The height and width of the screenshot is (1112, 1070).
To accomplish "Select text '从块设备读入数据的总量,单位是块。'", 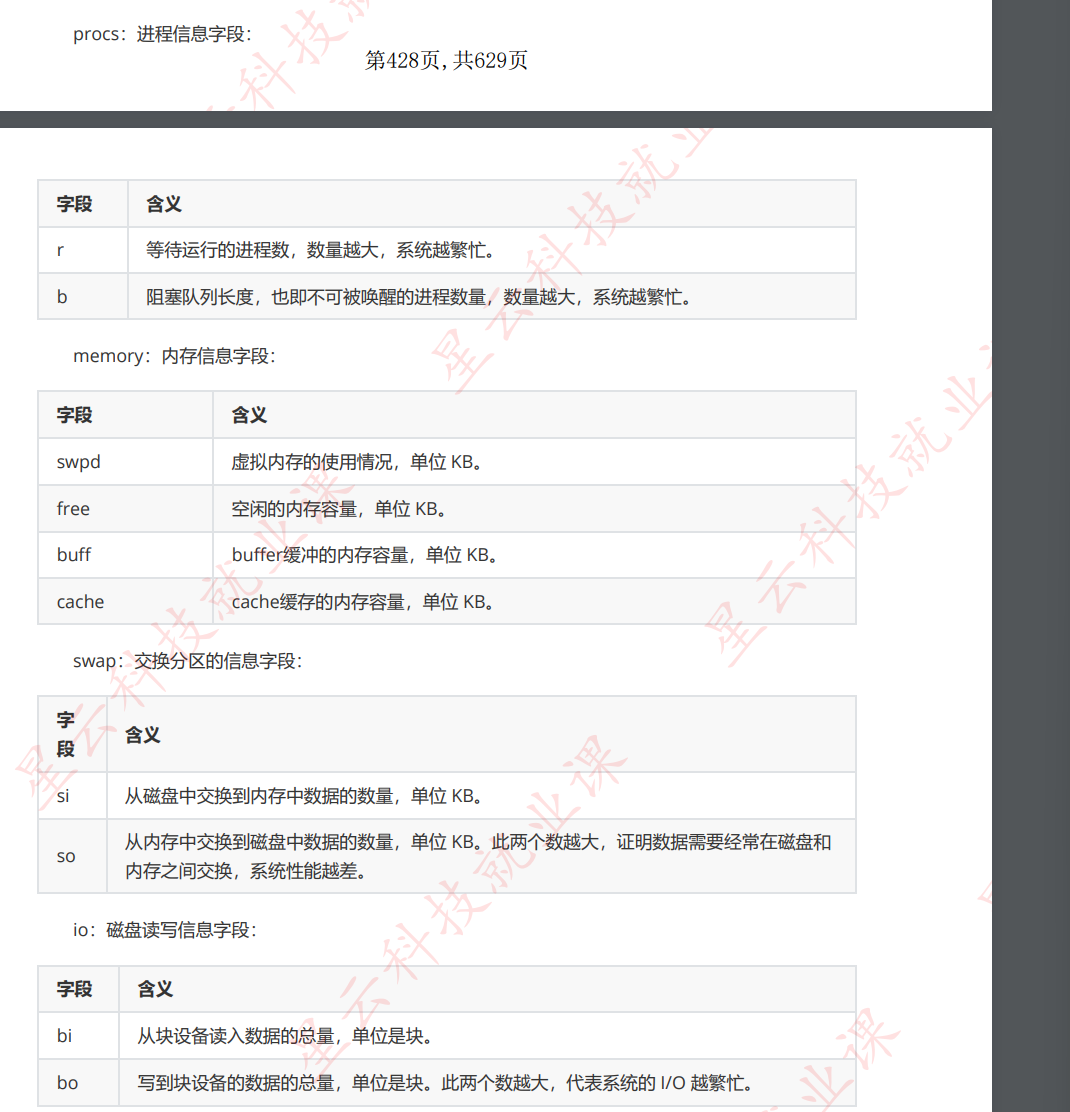I will pos(285,1037).
